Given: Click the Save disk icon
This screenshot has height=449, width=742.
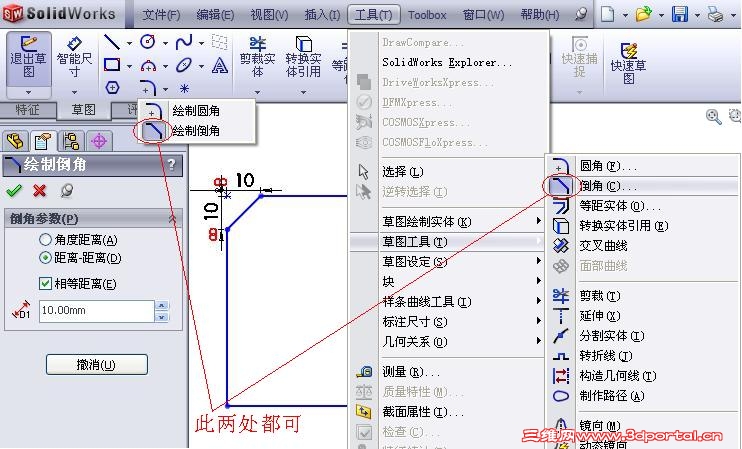Looking at the screenshot, I should click(x=680, y=14).
